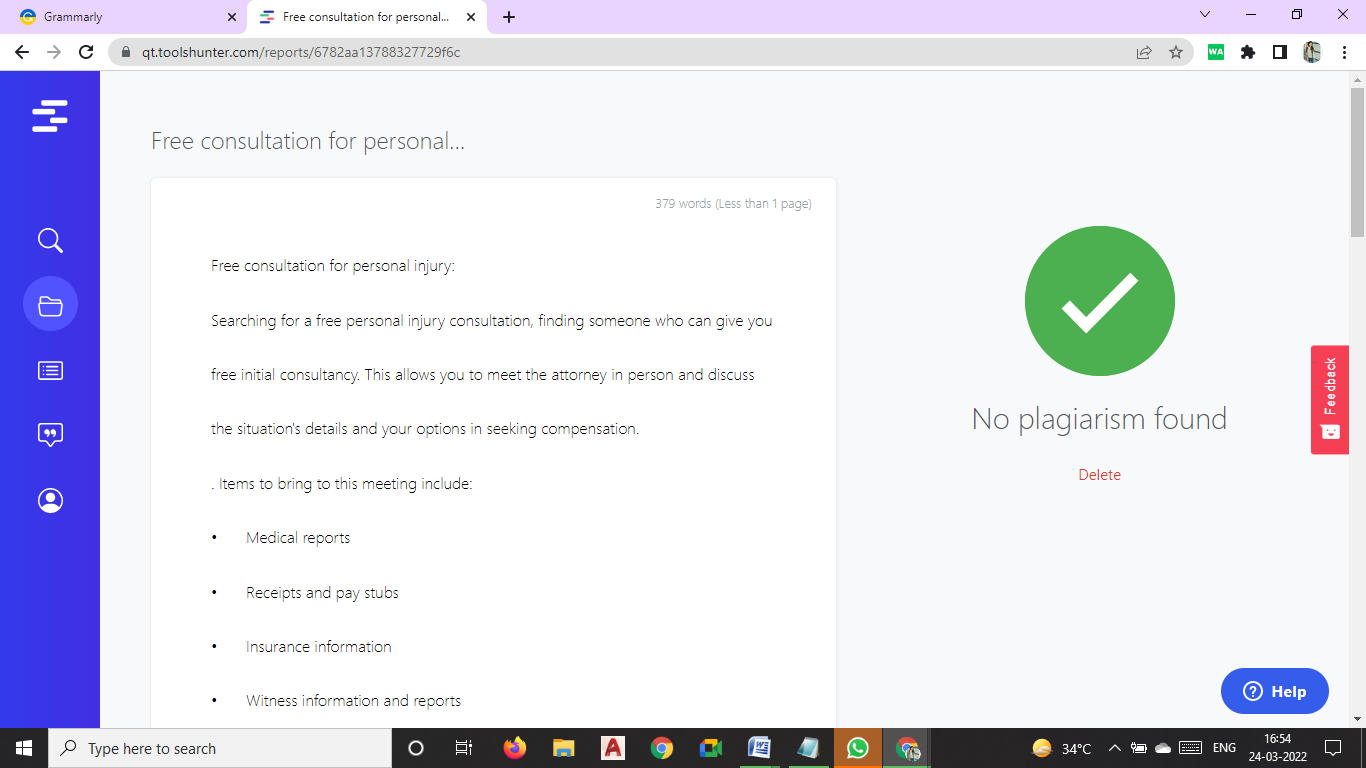
Task: Open the weather widget showing 34°C
Action: [x=1061, y=748]
